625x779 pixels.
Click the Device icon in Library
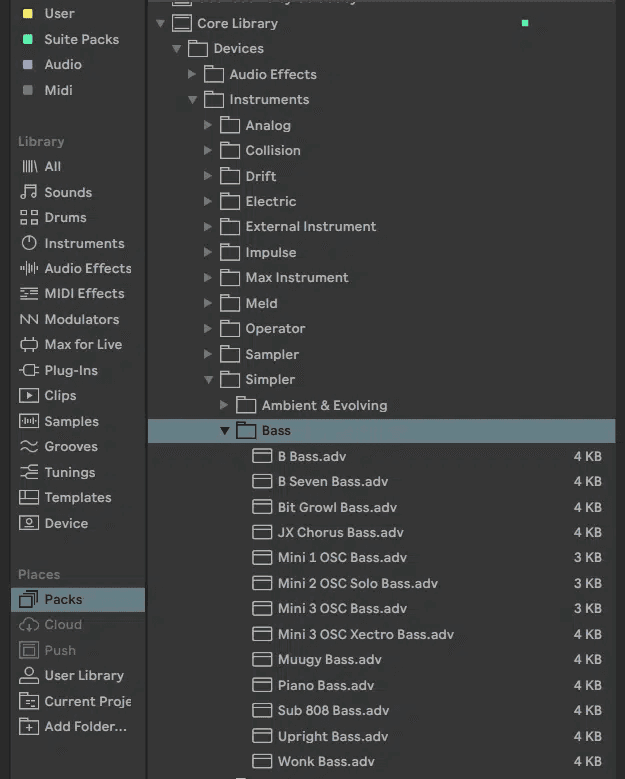coord(29,523)
